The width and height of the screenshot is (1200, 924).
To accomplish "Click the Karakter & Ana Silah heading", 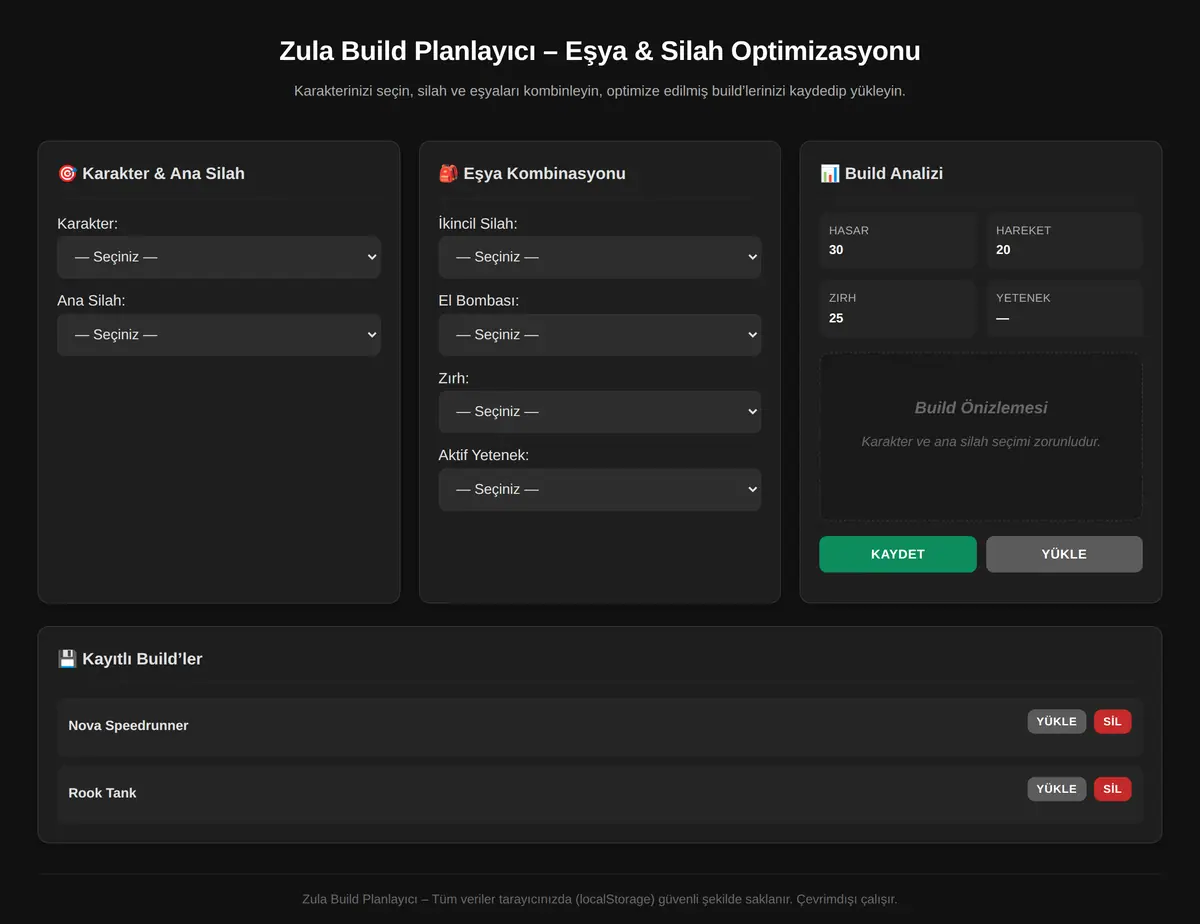I will tap(163, 173).
